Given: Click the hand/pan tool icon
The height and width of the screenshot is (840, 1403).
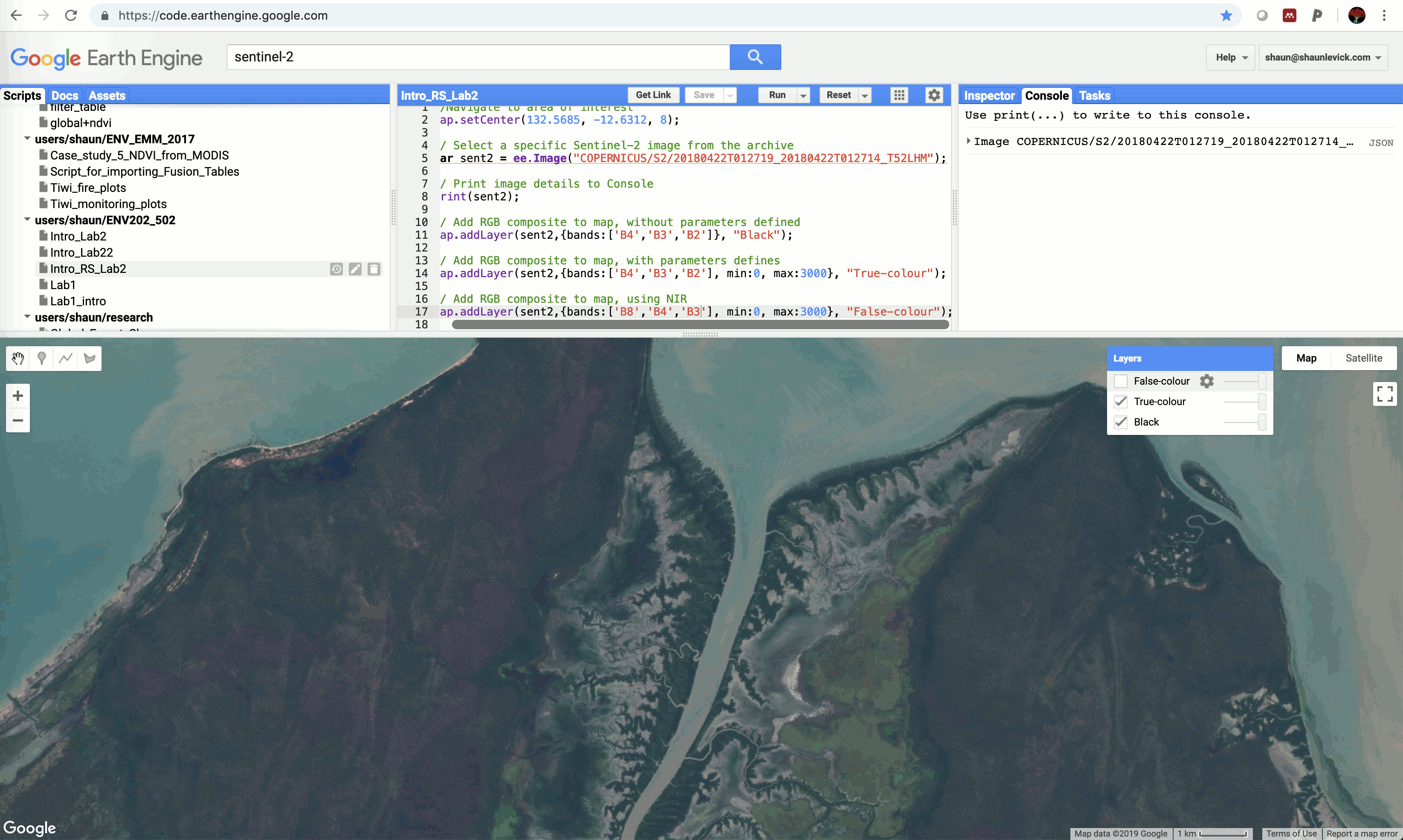Looking at the screenshot, I should point(18,358).
